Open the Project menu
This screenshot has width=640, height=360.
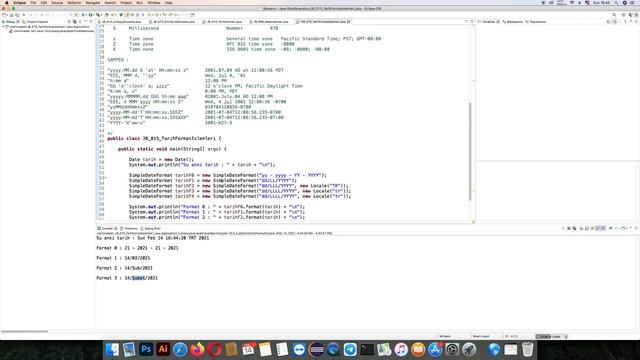pyautogui.click(x=126, y=2)
